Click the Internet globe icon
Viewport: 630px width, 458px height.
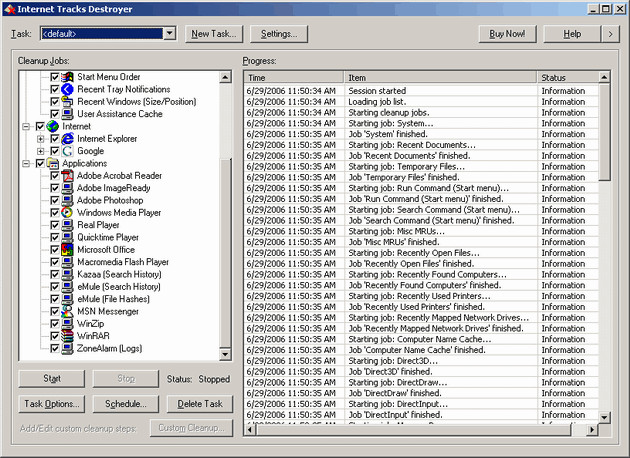point(52,126)
